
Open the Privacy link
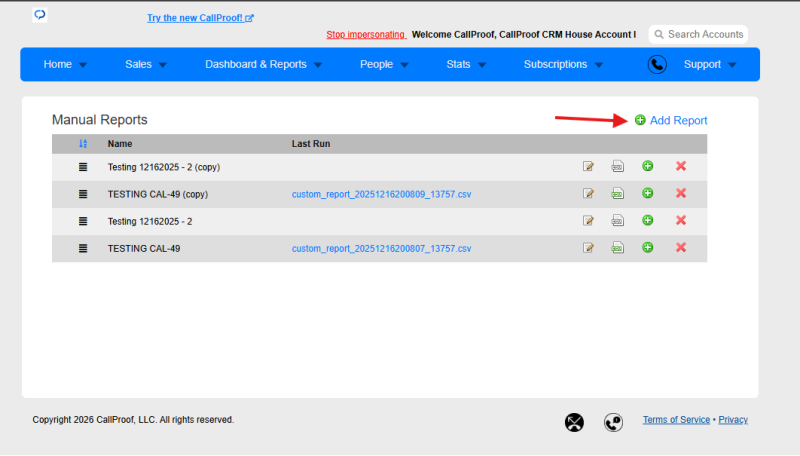733,419
